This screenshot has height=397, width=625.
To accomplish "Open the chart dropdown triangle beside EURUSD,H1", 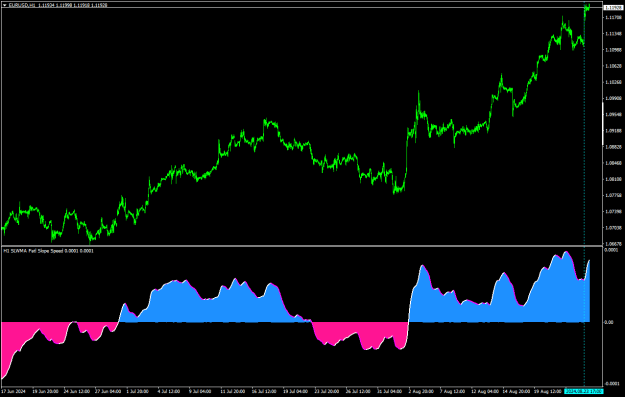I will (x=5, y=5).
